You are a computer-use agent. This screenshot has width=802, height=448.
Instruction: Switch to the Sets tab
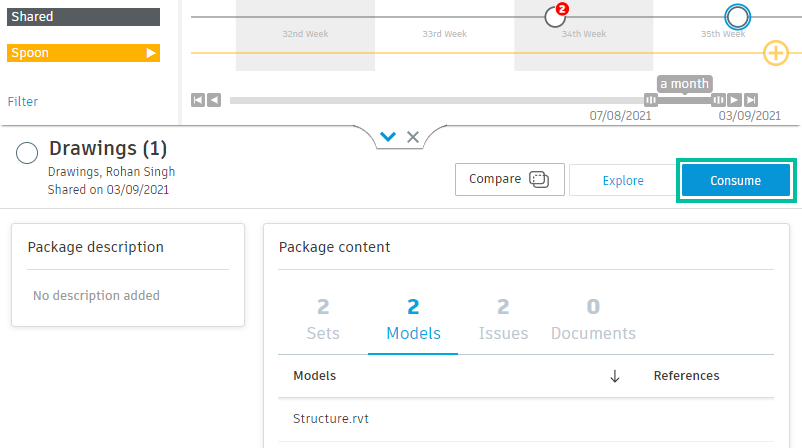pos(323,320)
